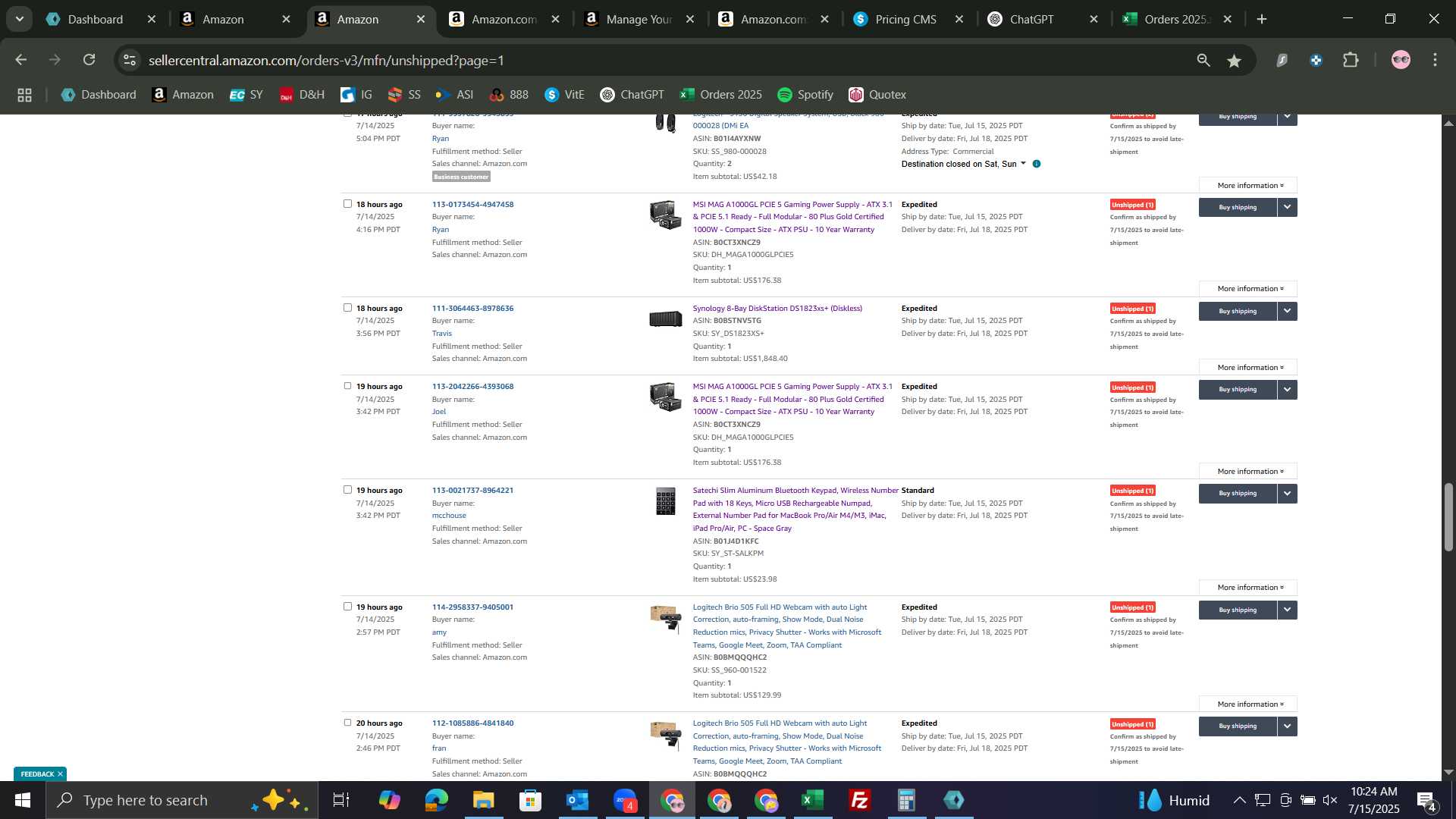Open FileZilla from the taskbar
Screen dimensions: 1456x819
[x=859, y=800]
